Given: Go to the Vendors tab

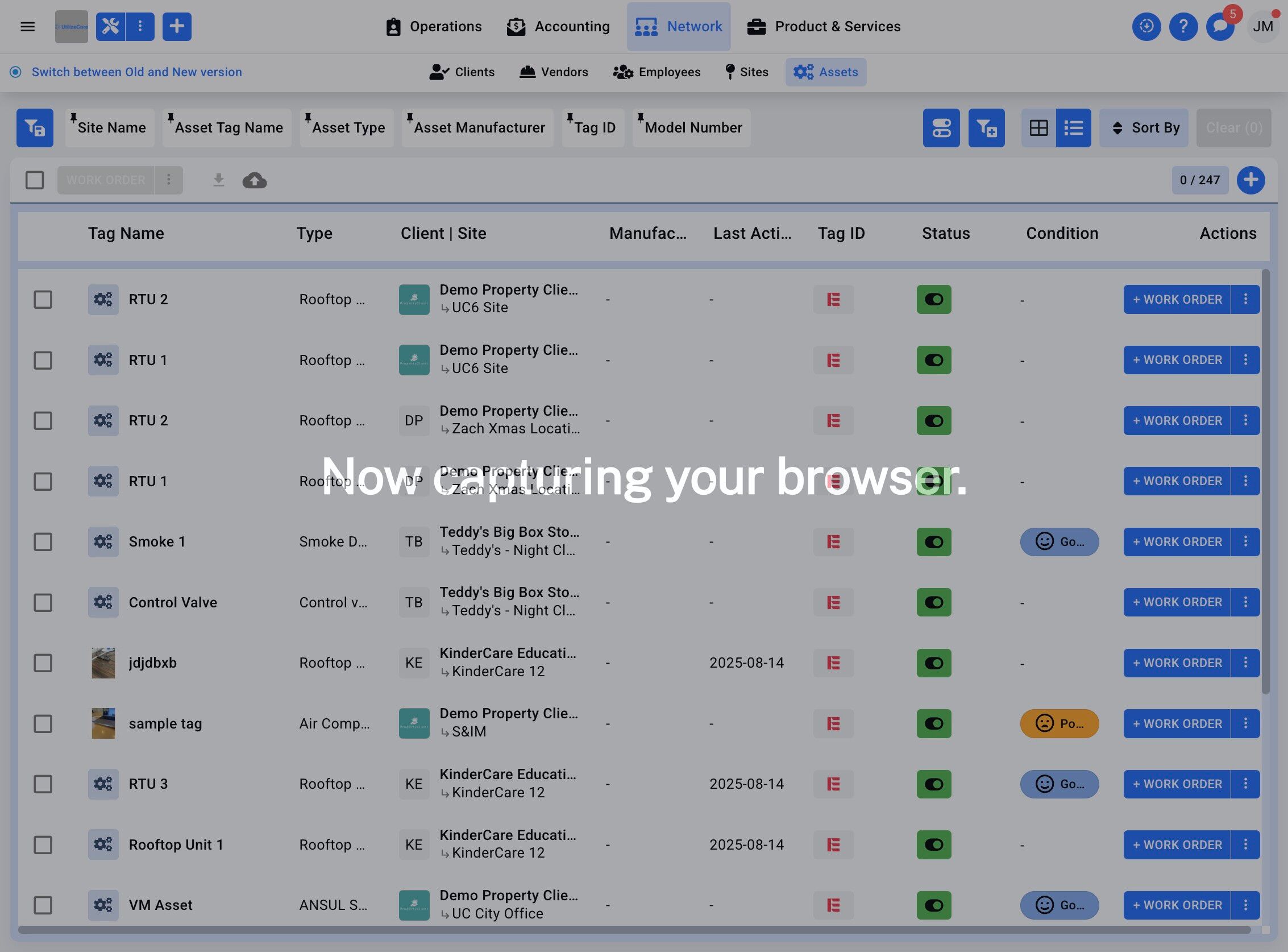Looking at the screenshot, I should click(x=554, y=72).
